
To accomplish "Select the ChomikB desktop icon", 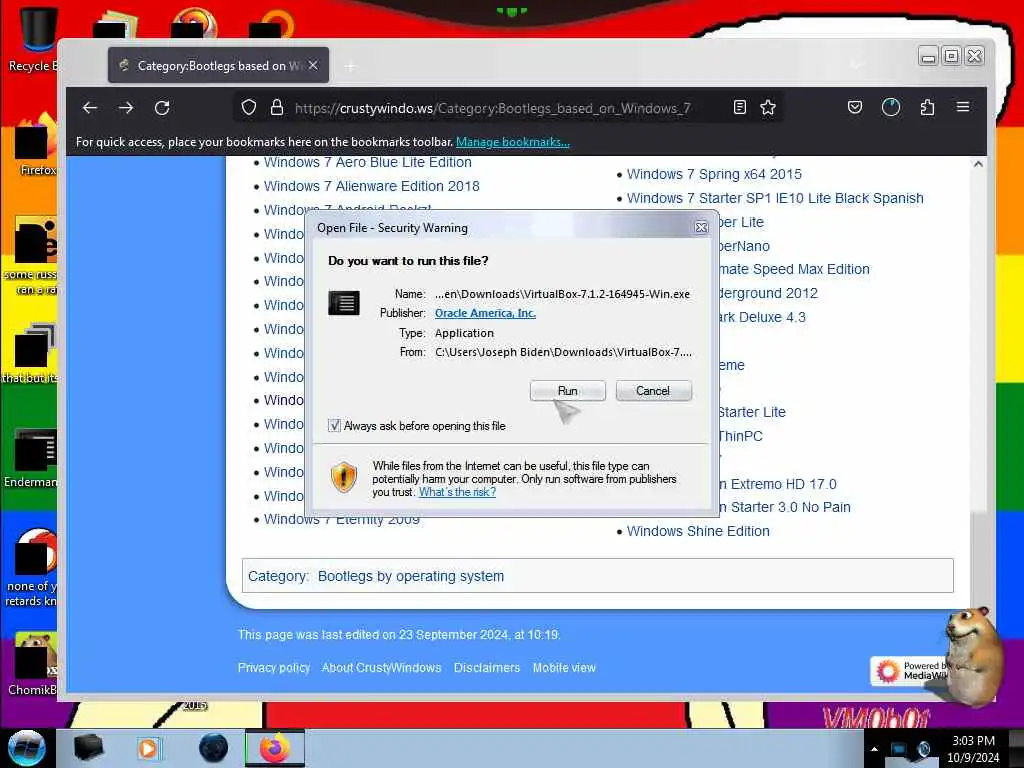I will tap(33, 663).
